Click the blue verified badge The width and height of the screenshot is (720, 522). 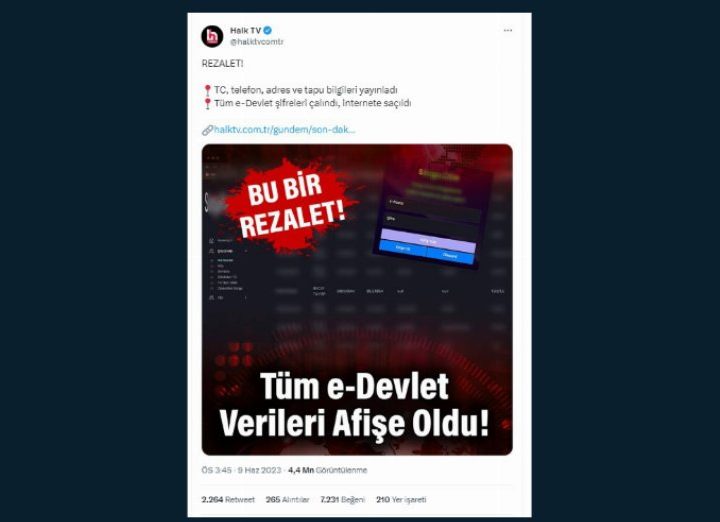tap(268, 30)
